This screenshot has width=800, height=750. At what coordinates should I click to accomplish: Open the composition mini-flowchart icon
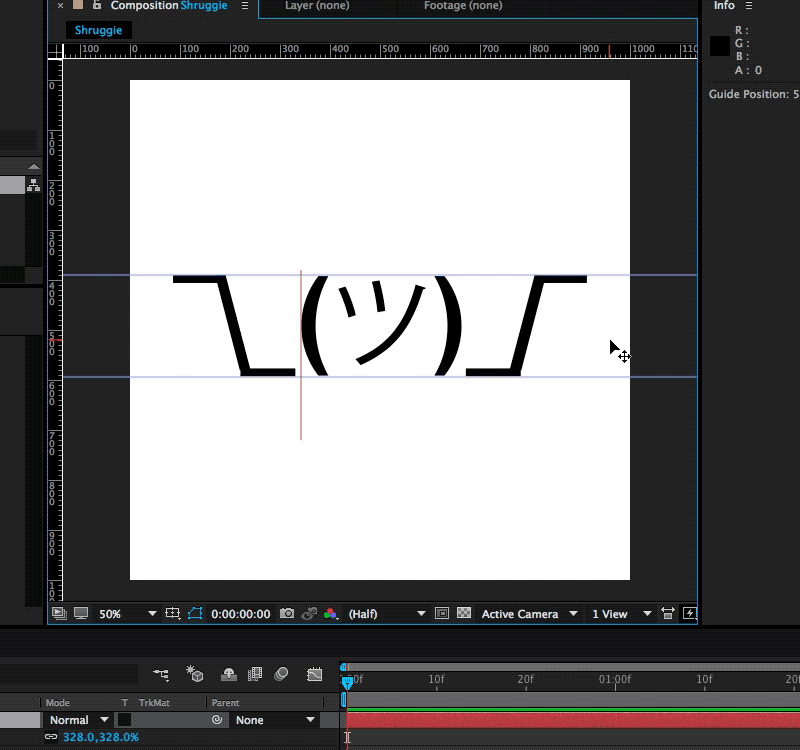pyautogui.click(x=161, y=674)
